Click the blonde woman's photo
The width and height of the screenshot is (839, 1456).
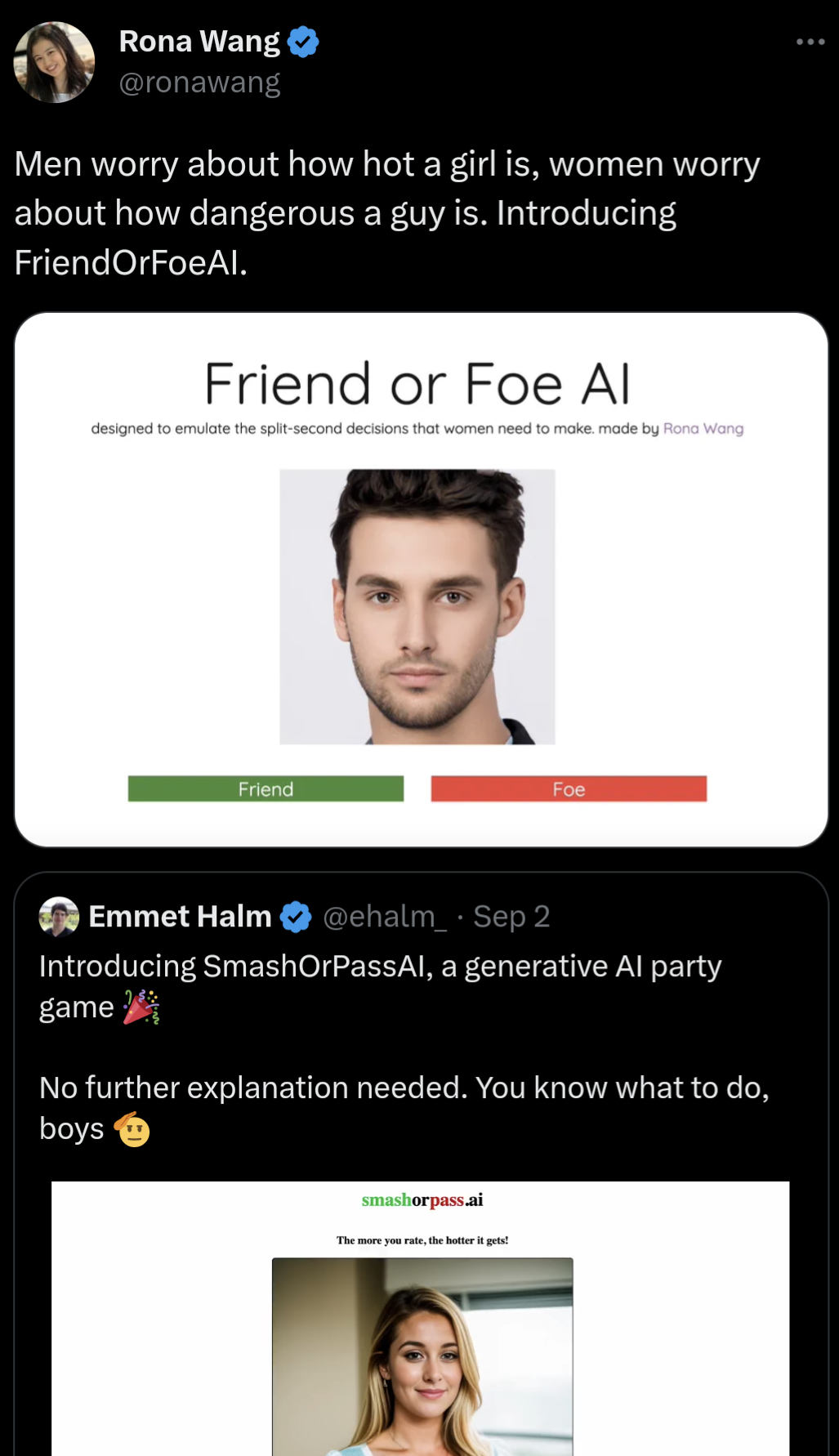(422, 1356)
